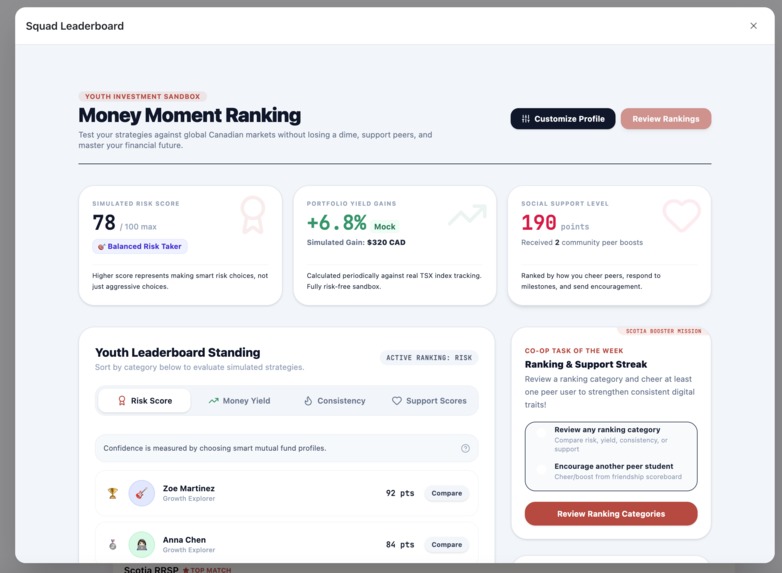Click the trending arrow icon in yield gains card
This screenshot has height=573, width=782.
tap(467, 215)
